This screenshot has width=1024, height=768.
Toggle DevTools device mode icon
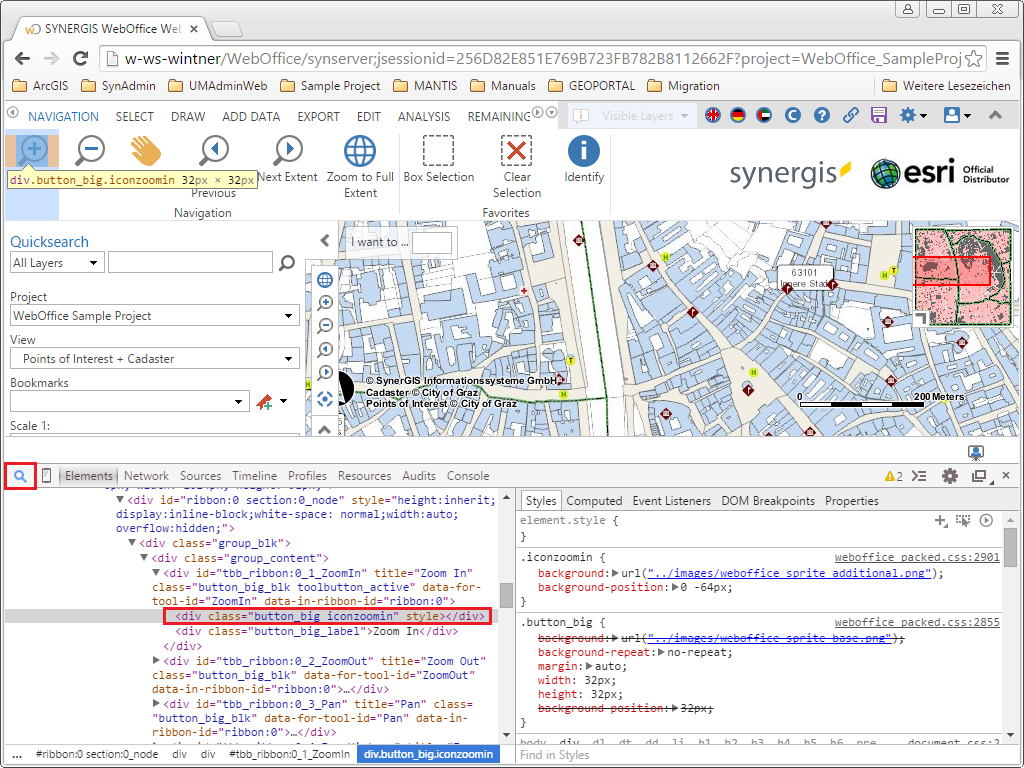[x=46, y=476]
